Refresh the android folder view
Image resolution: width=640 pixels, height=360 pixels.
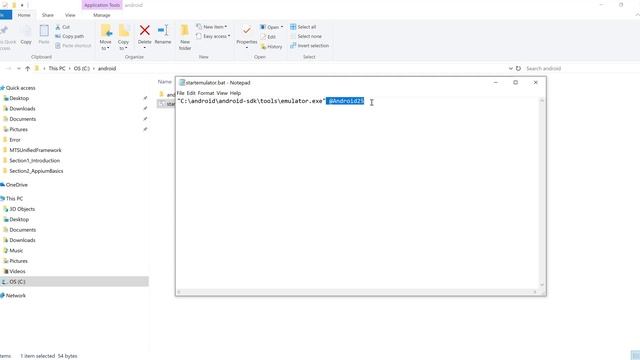(518, 69)
